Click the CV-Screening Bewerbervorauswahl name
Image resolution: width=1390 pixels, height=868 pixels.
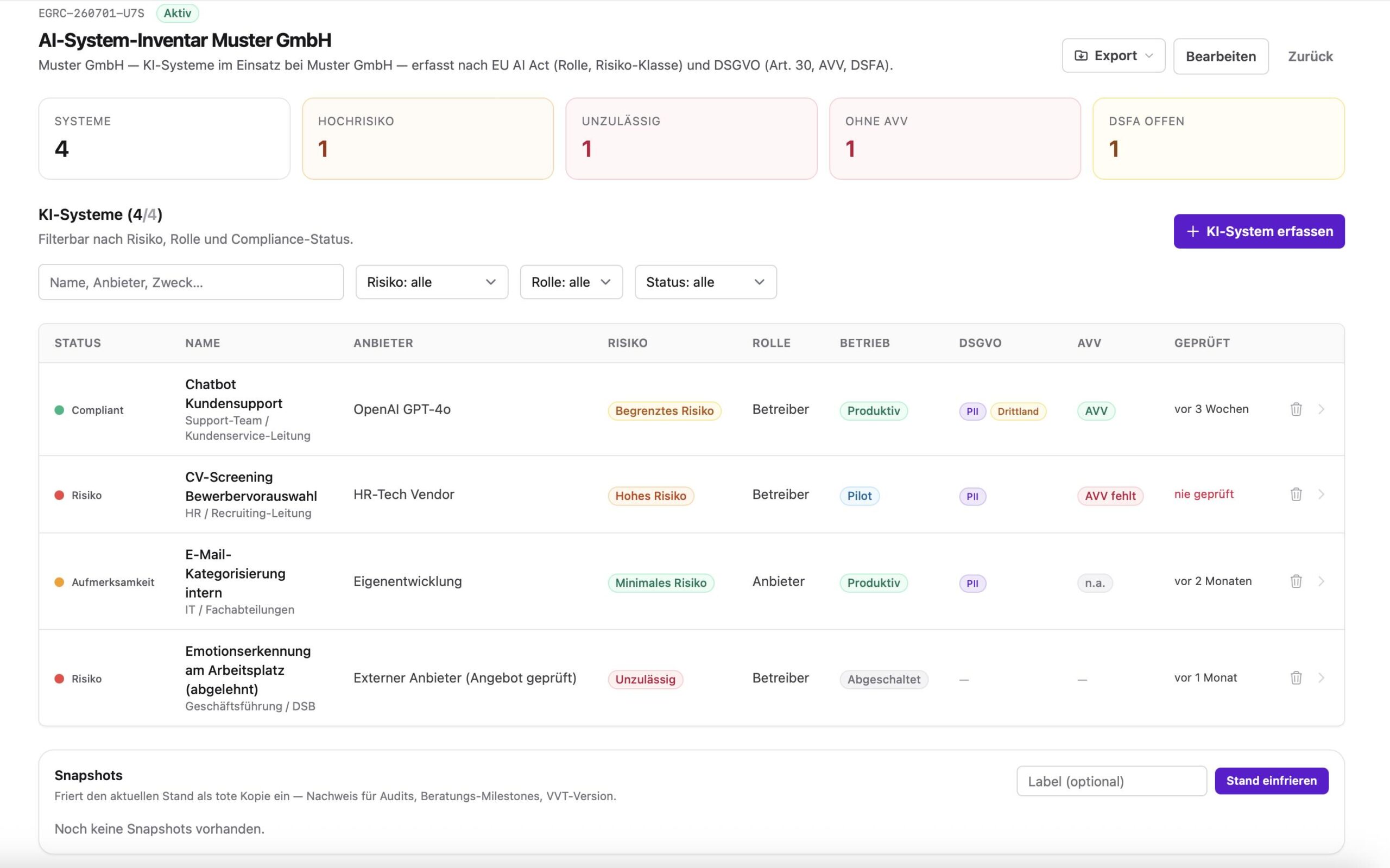click(x=251, y=486)
